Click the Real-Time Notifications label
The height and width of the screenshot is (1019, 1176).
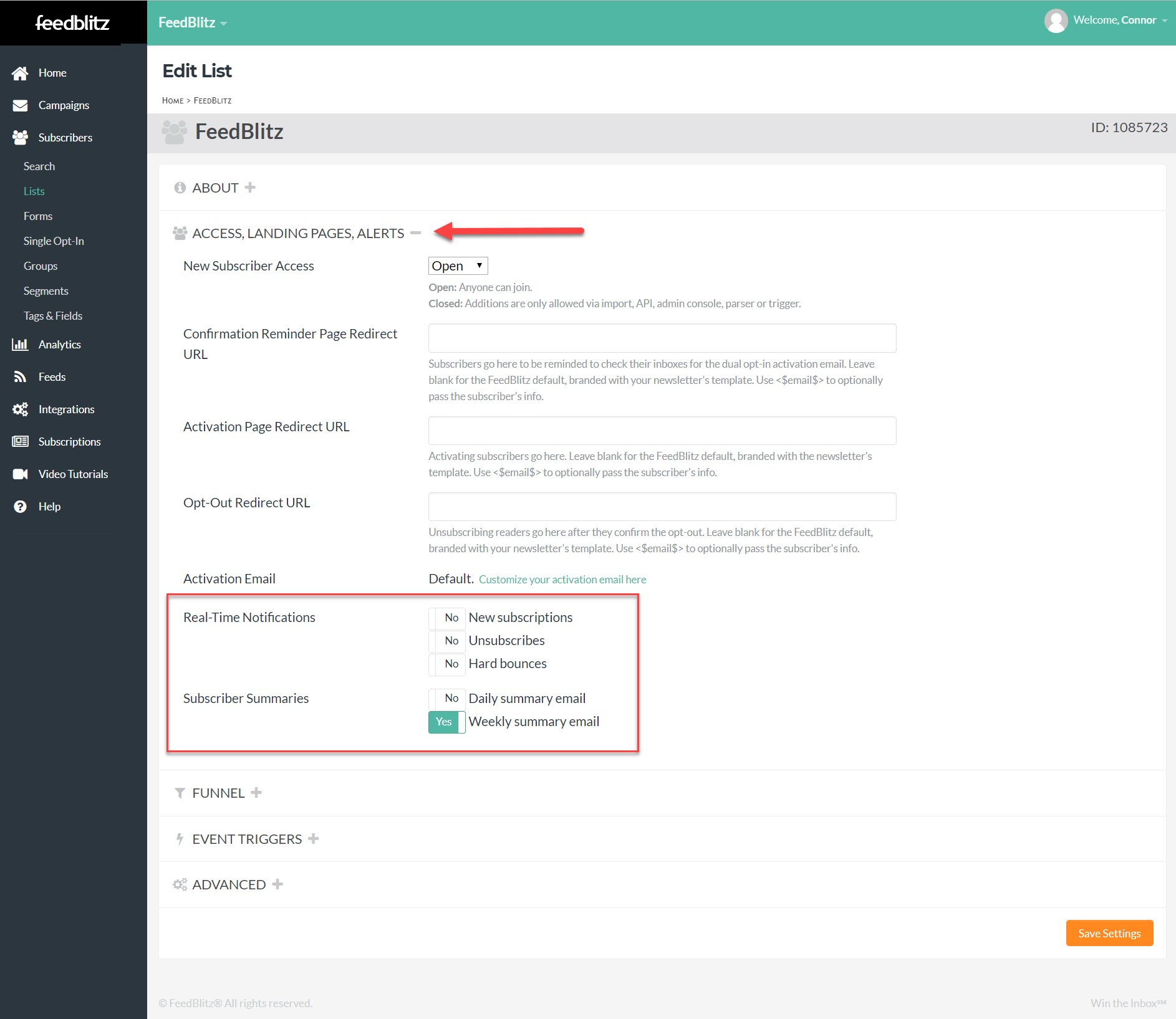(249, 618)
